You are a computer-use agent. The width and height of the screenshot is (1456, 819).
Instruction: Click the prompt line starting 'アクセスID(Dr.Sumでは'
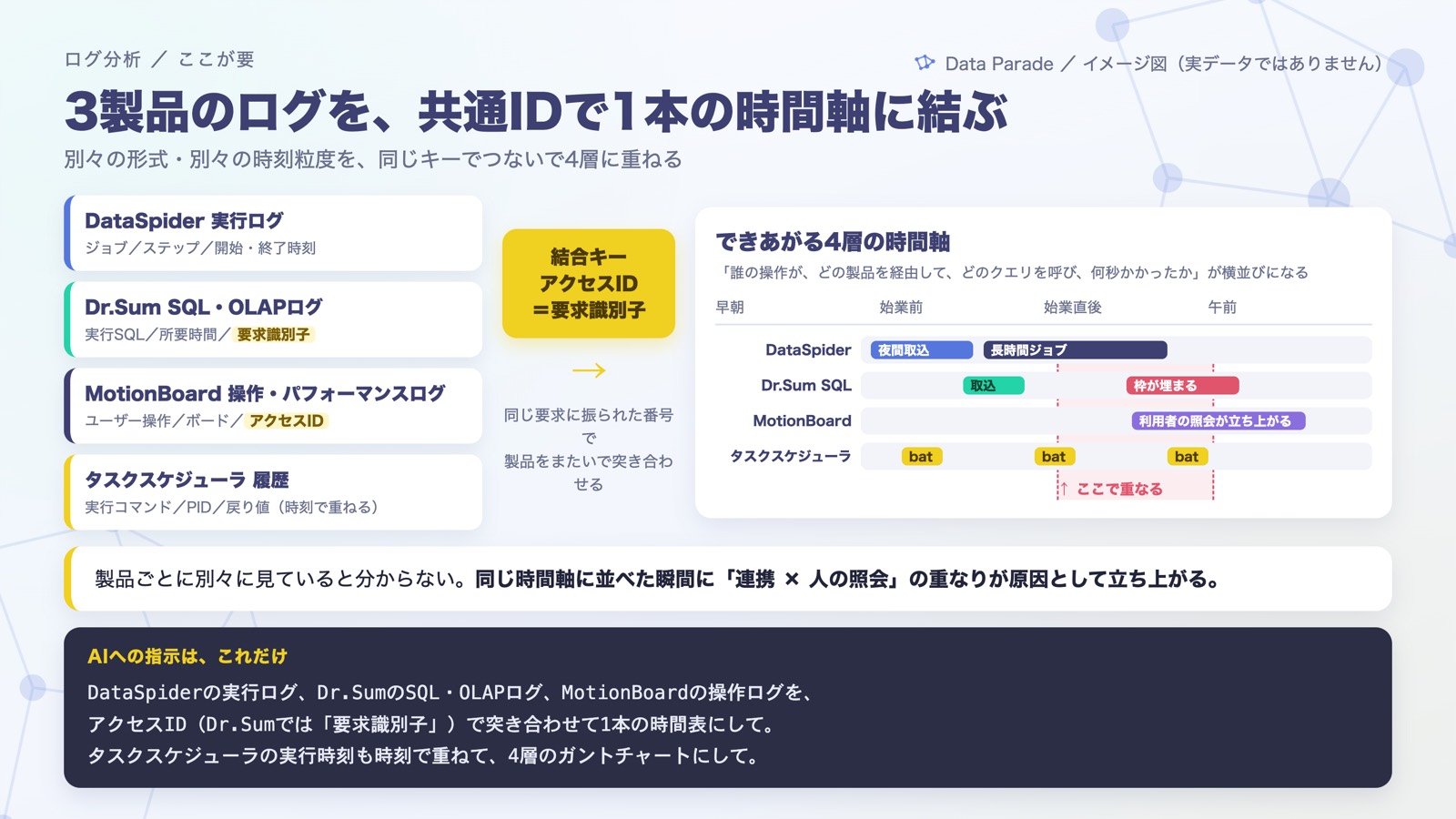[x=432, y=724]
